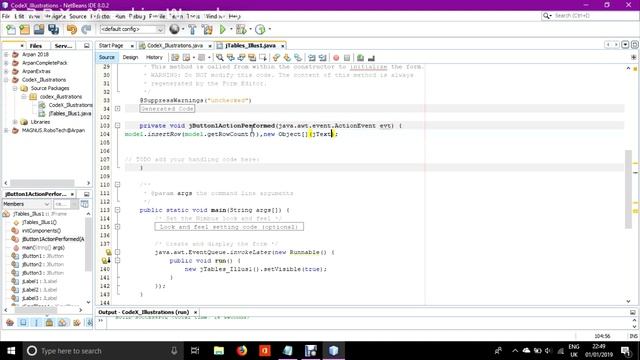640x360 pixels.
Task: Select MAGNUS RoboTech@Arpan project
Action: point(53,131)
